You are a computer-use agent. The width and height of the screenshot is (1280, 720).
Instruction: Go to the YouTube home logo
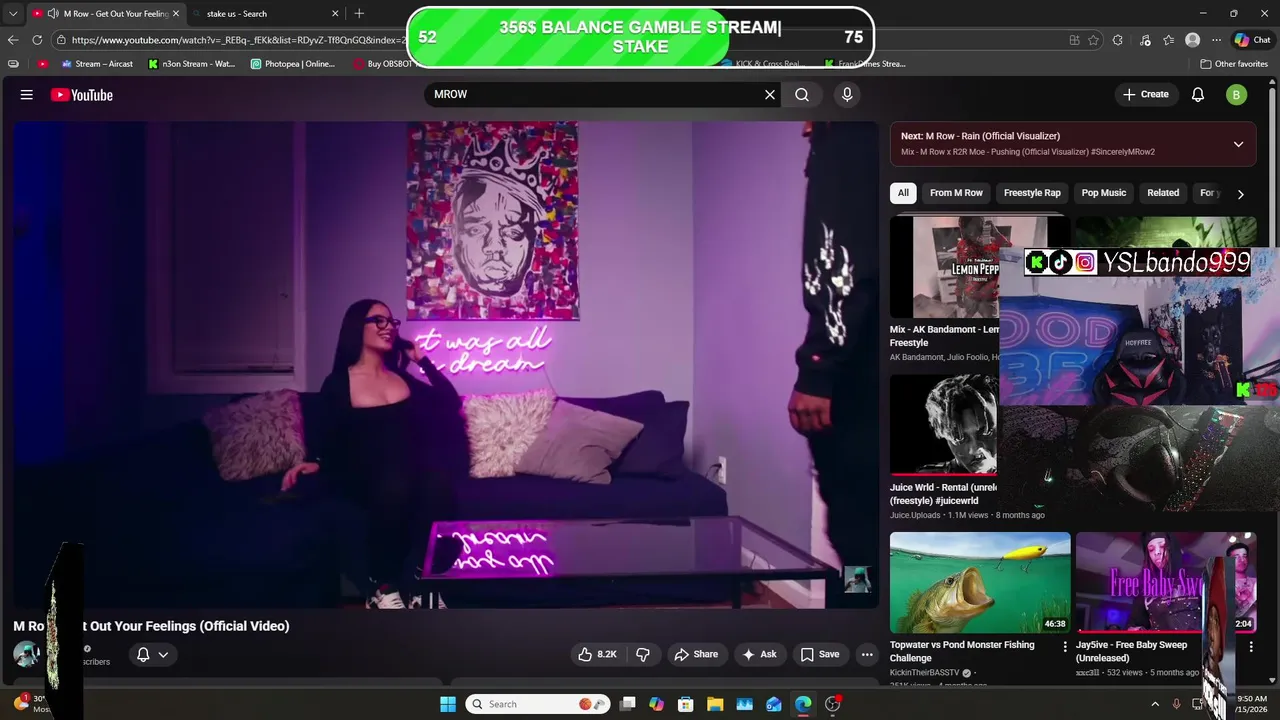pyautogui.click(x=82, y=95)
